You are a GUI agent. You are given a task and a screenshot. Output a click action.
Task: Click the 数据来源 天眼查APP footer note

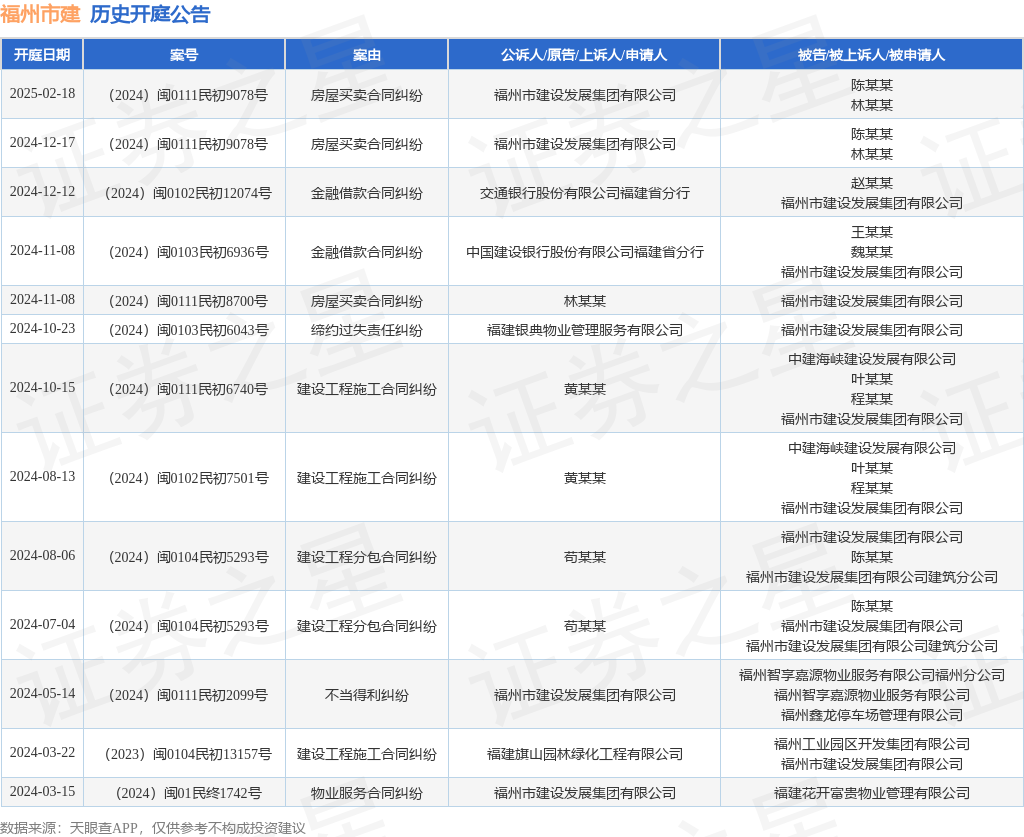coord(153,828)
